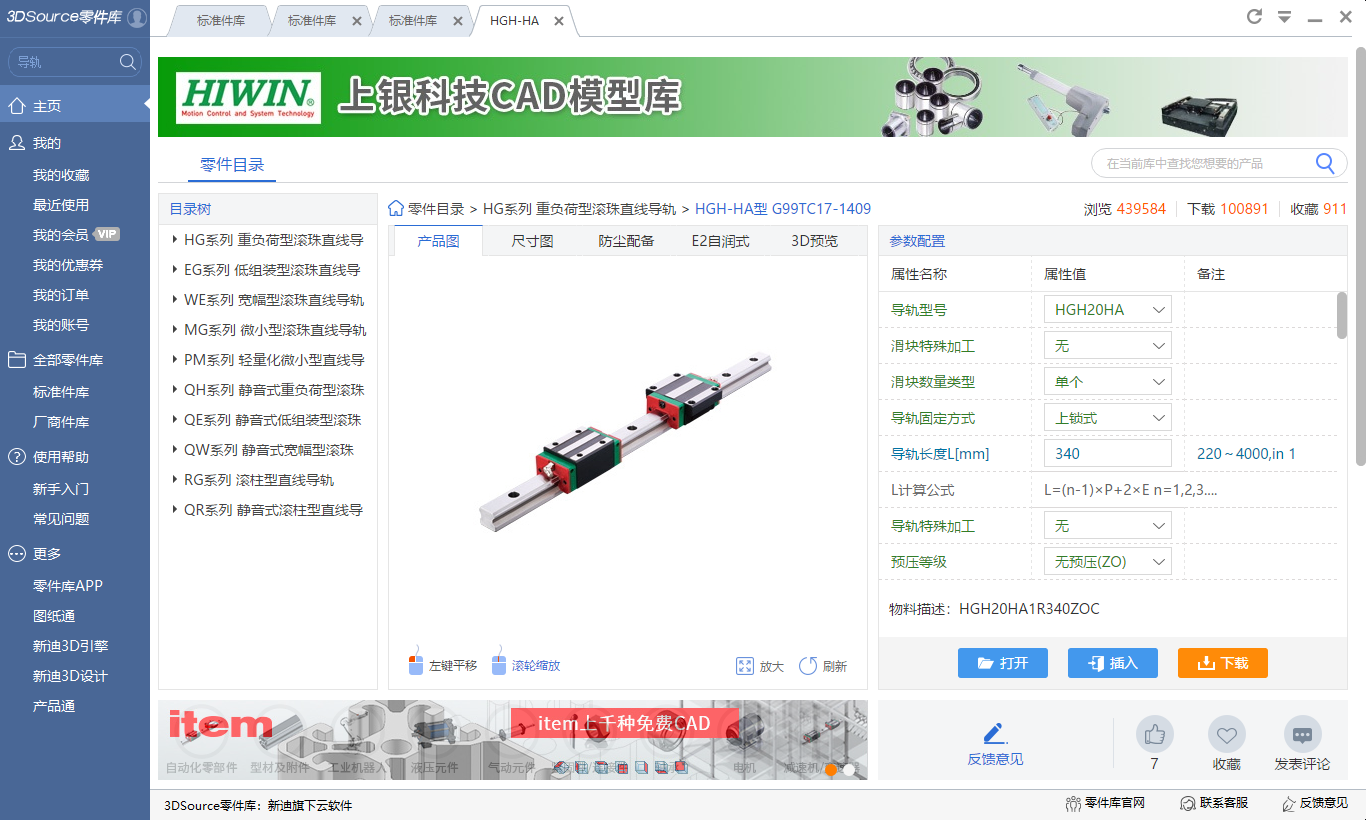Open 我的收藏 in sidebar

tap(61, 175)
